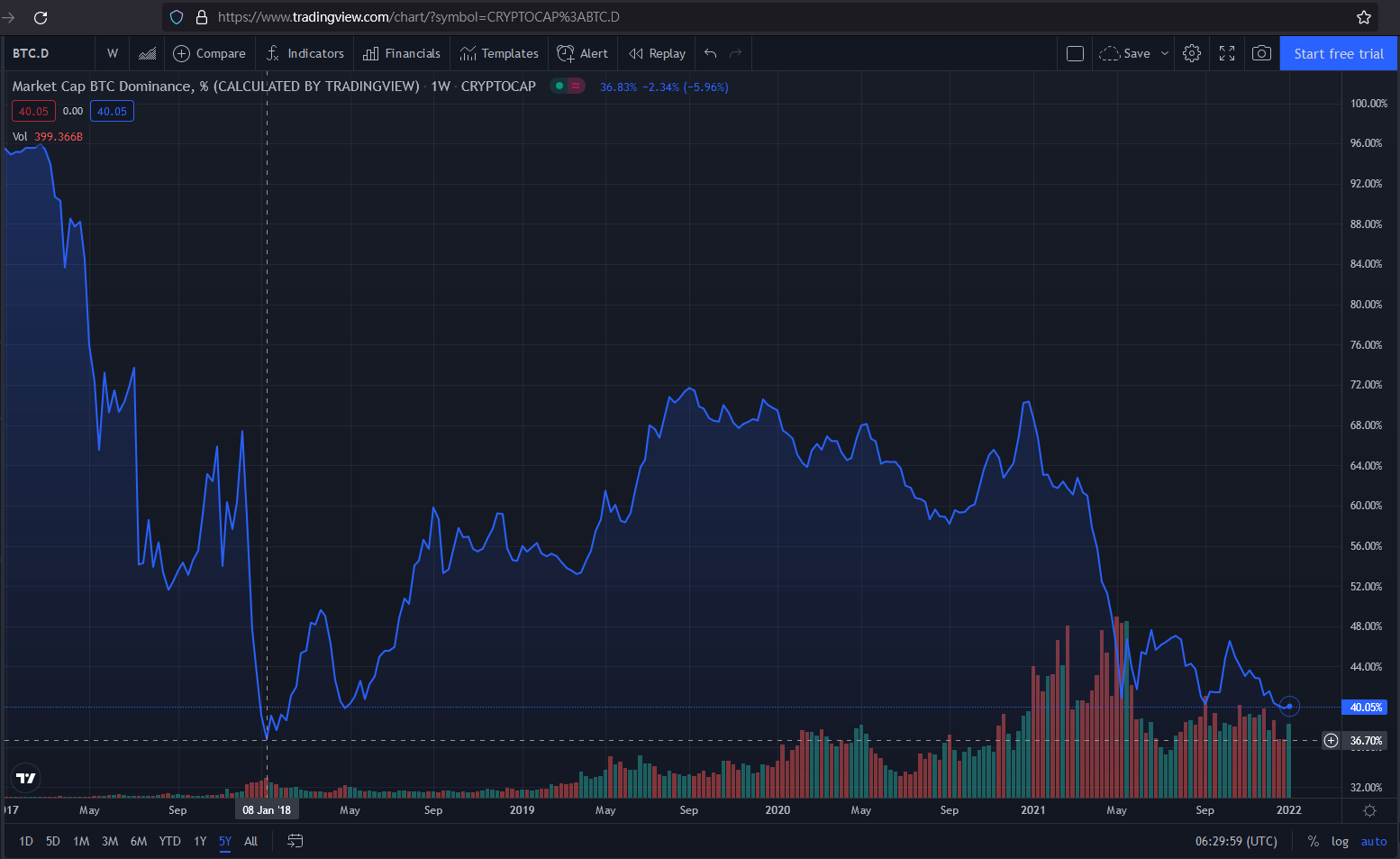1400x859 pixels.
Task: Toggle auto scale
Action: (1374, 841)
